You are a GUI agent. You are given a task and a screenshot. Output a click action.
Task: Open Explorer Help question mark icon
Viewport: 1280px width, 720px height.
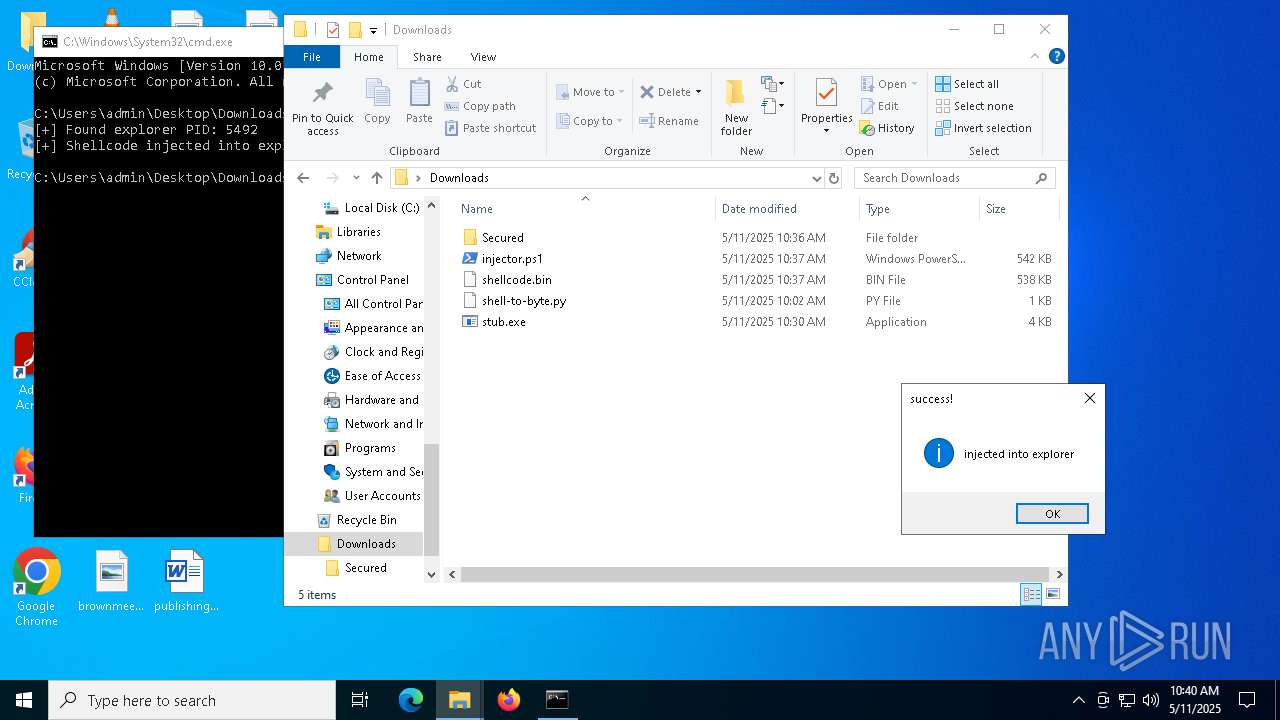point(1056,57)
